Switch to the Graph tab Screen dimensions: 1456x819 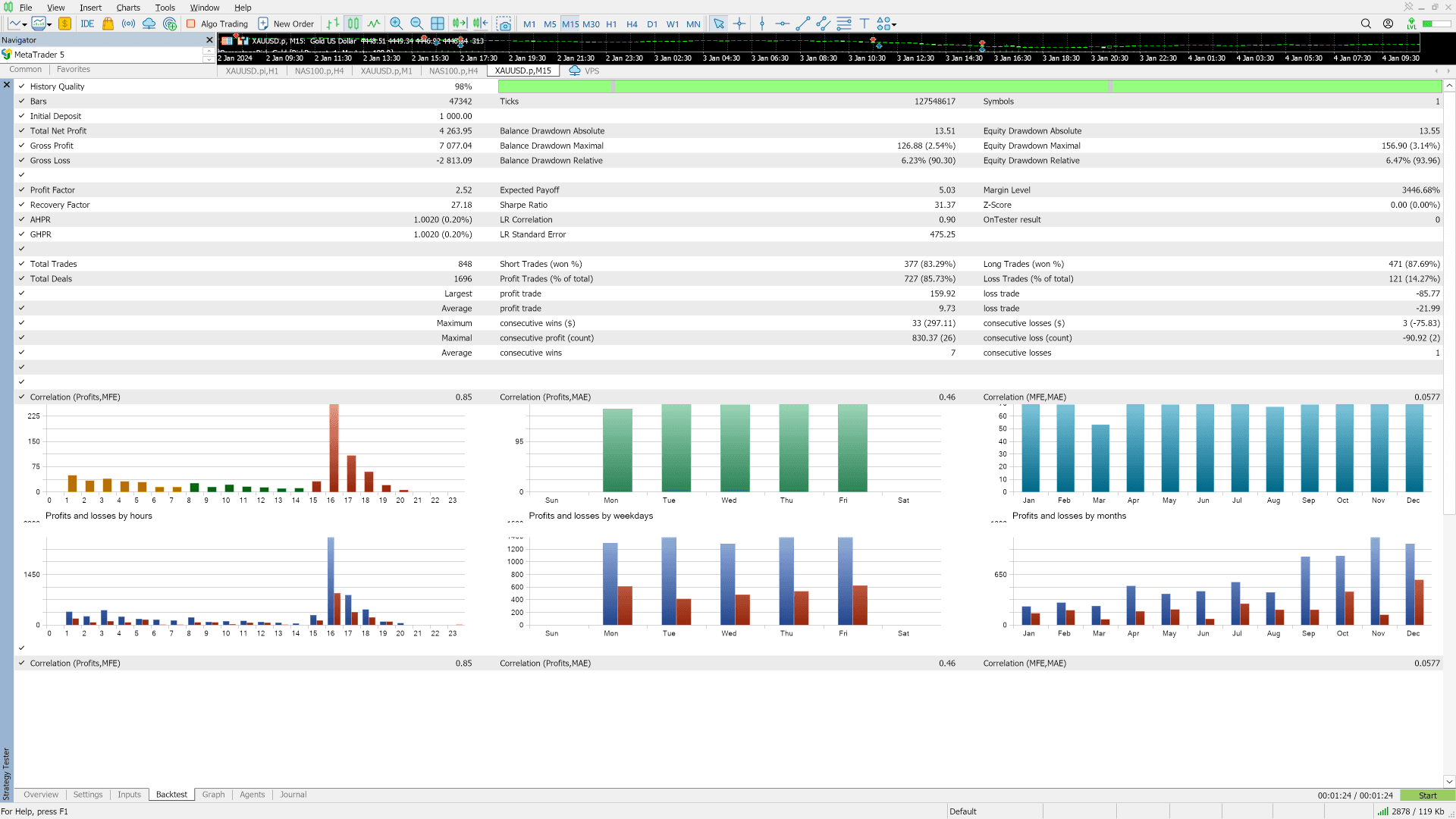tap(213, 795)
